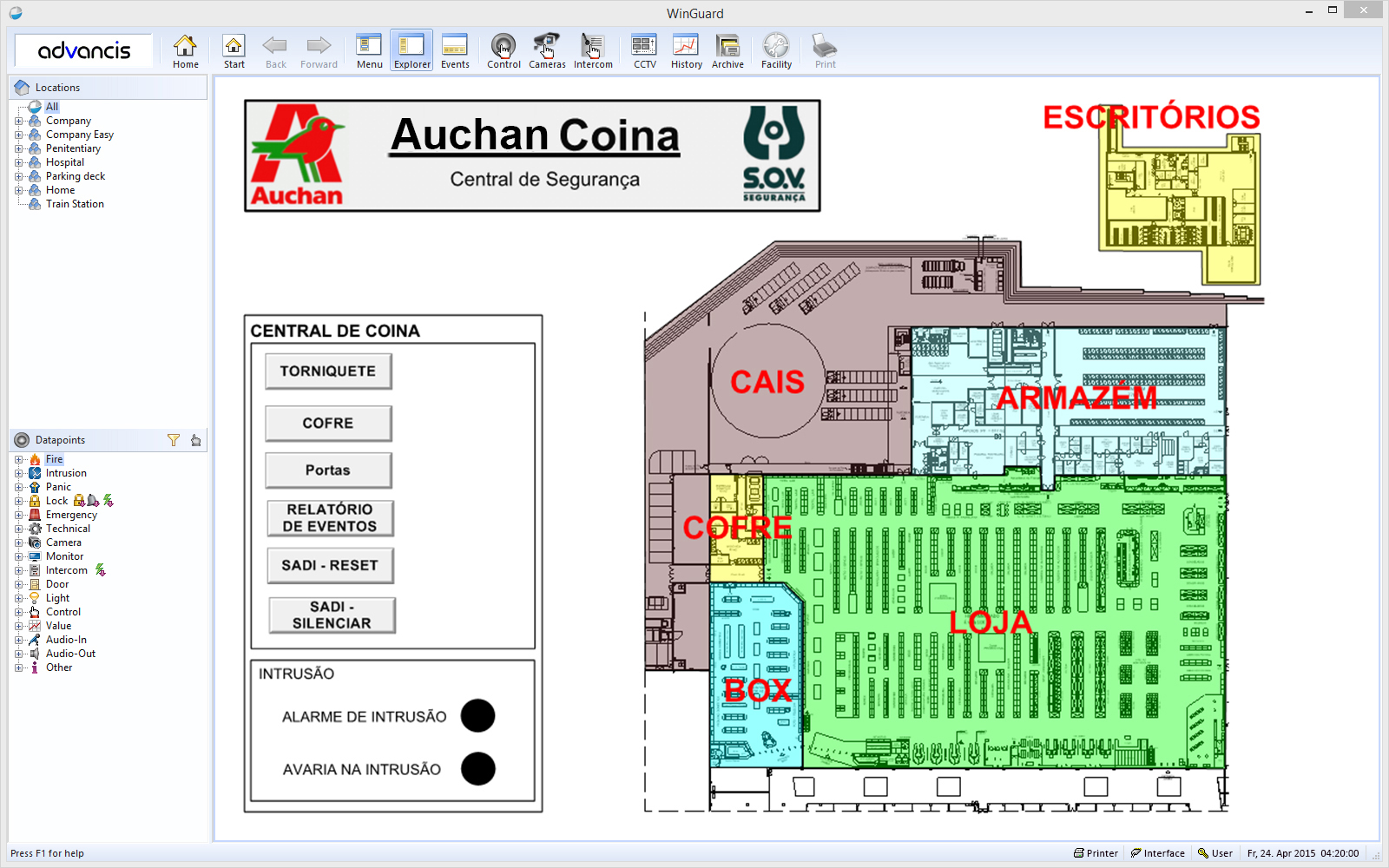Select Door in Datapoints tree

coord(57,584)
